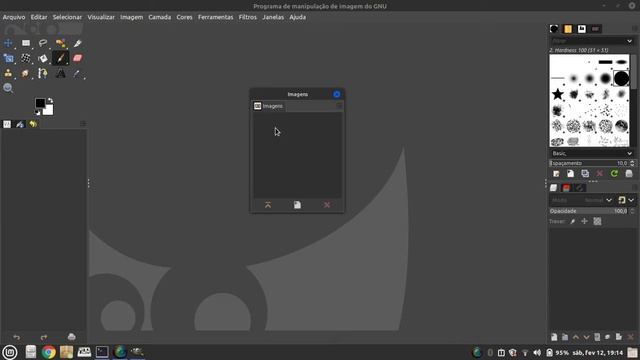Open the Ferramentas menu
This screenshot has height=360, width=640.
216,17
